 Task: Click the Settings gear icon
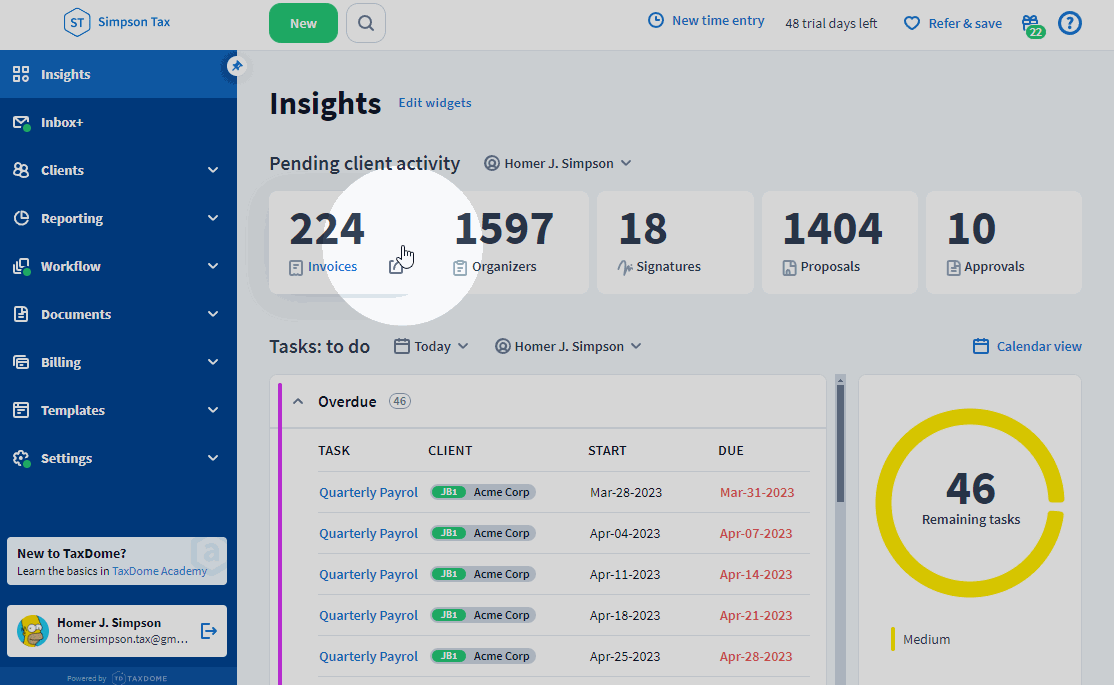(x=21, y=458)
